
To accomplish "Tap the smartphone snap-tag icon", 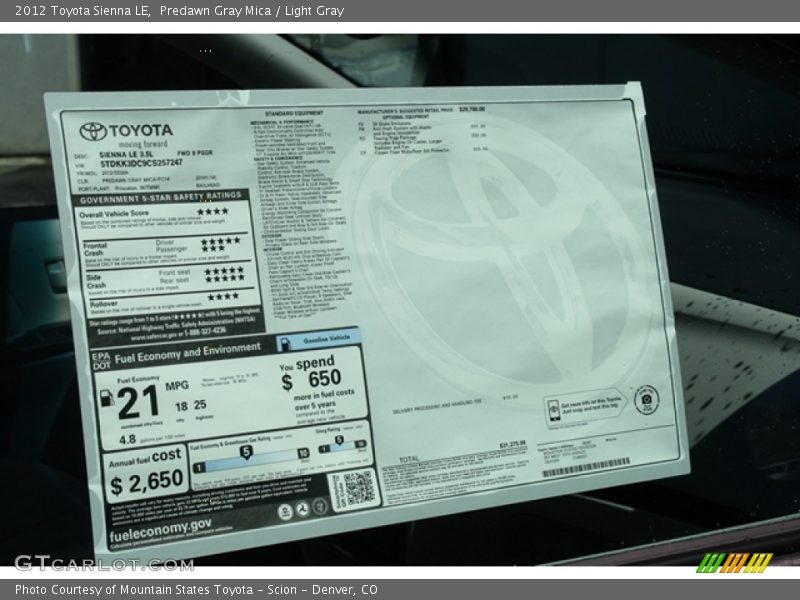I will tap(554, 408).
